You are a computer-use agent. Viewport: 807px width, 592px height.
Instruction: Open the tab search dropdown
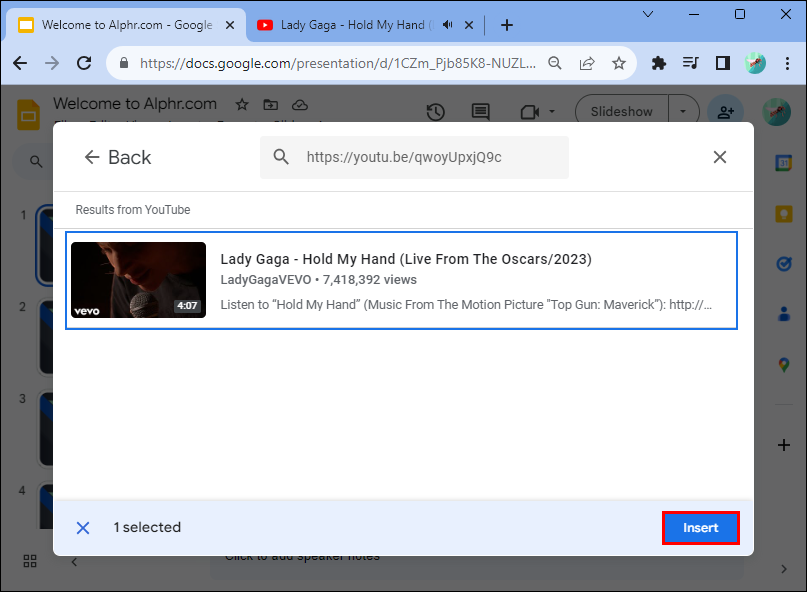pos(648,14)
